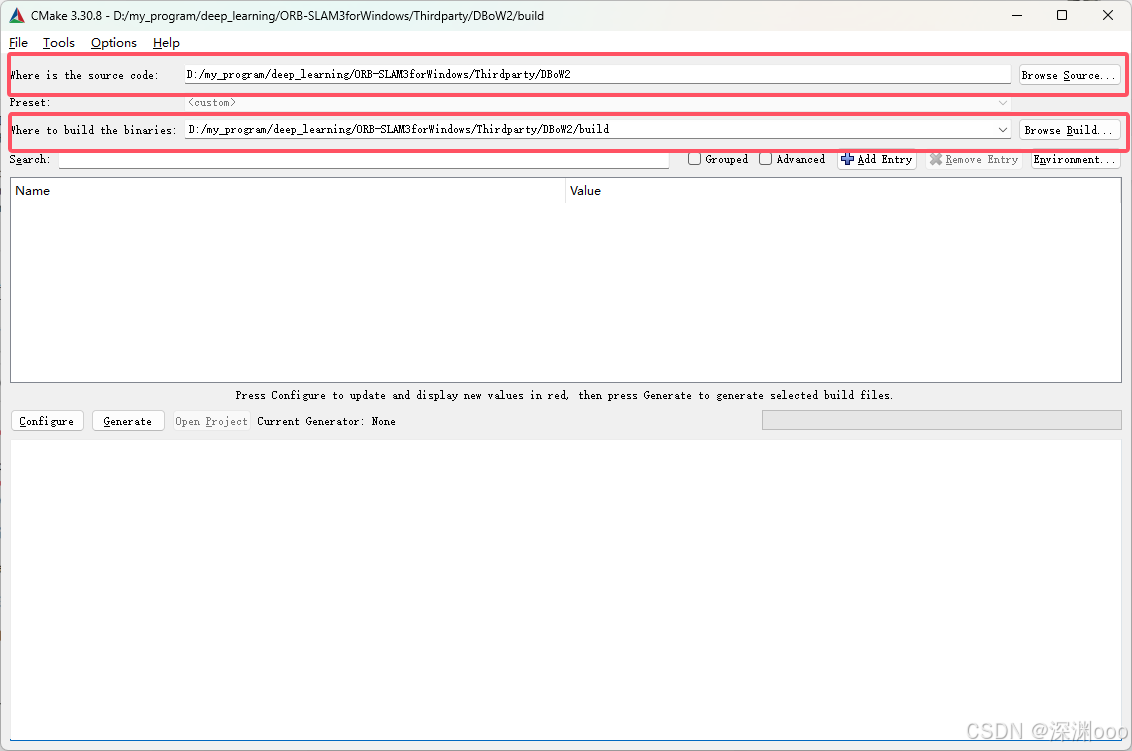Image resolution: width=1132 pixels, height=751 pixels.
Task: Open the Tools menu
Action: [58, 43]
